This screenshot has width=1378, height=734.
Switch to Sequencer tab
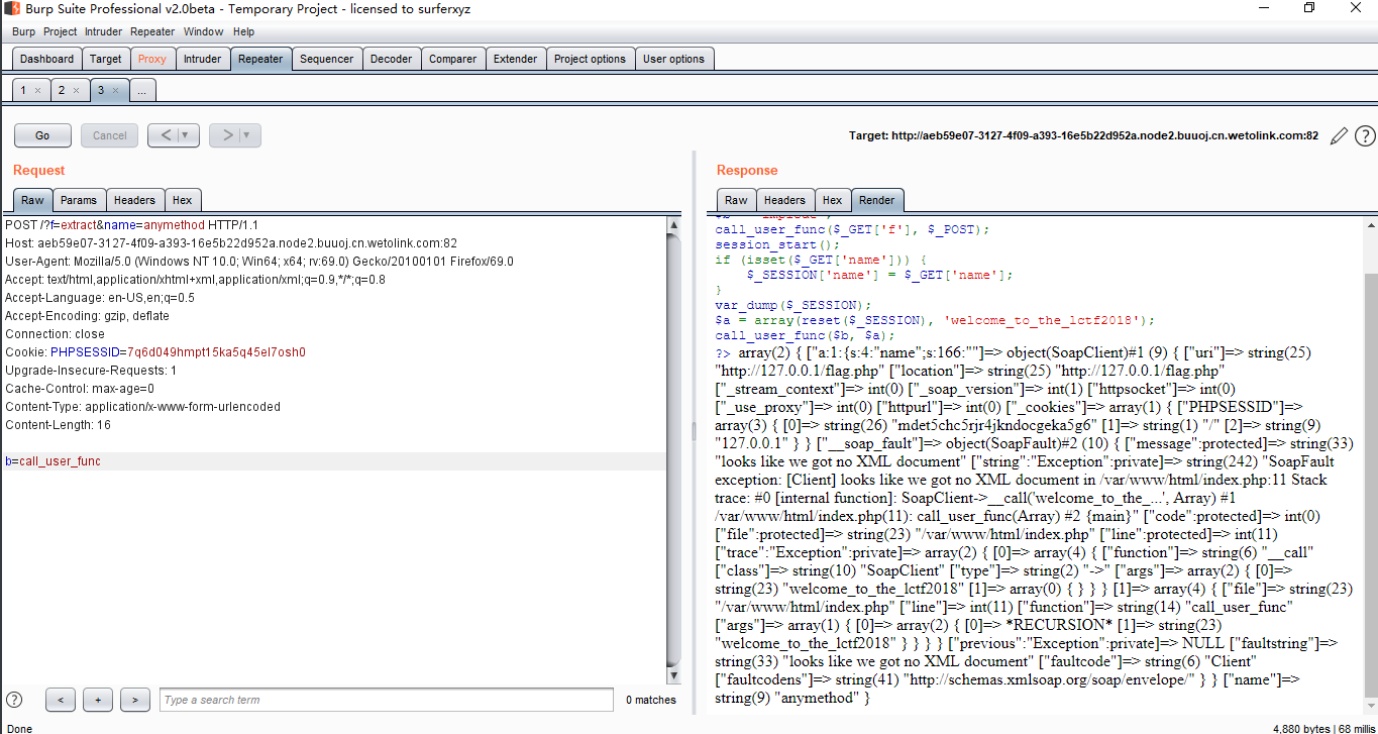pos(327,59)
